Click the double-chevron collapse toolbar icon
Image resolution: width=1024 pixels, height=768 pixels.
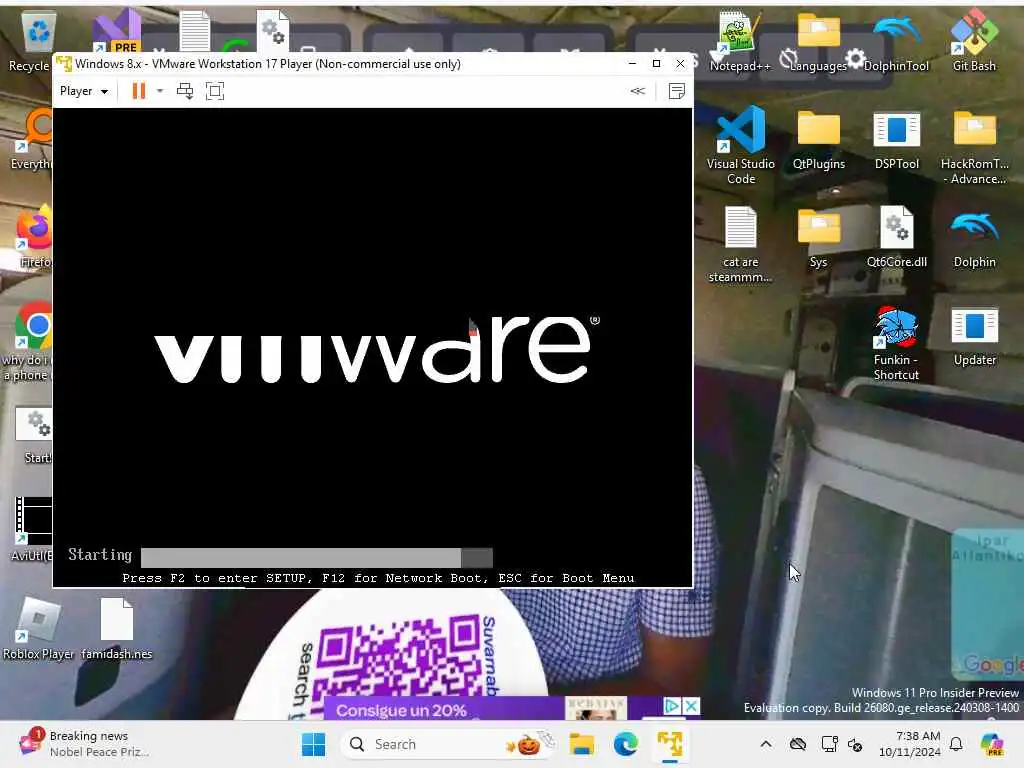coord(638,91)
